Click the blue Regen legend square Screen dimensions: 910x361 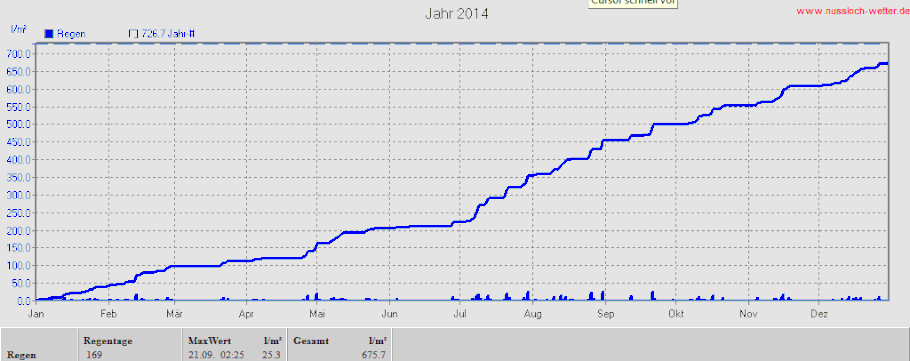pos(49,34)
